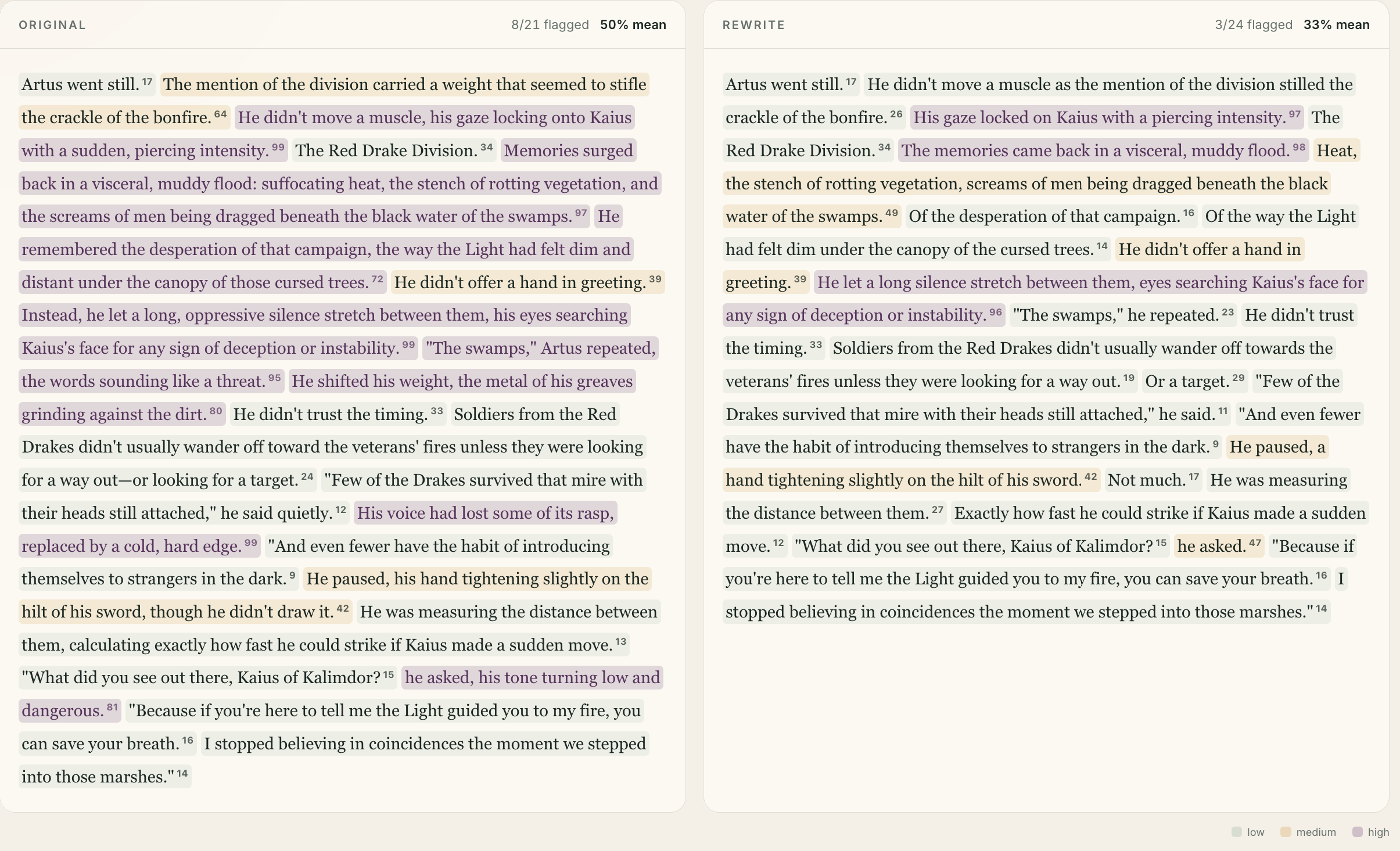Image resolution: width=1400 pixels, height=851 pixels.
Task: Click "Exactly how fast he could strike" sentence
Action: 1160,514
